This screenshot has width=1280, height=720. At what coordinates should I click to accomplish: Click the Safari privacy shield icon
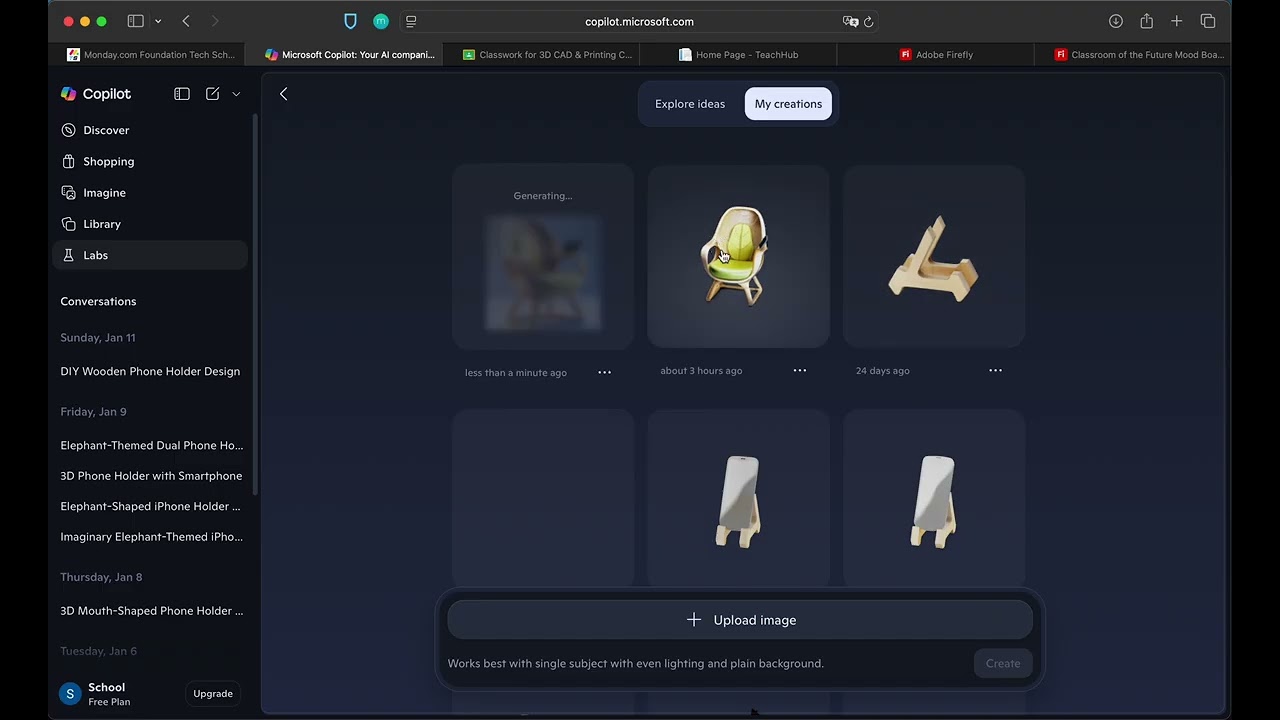click(x=350, y=21)
